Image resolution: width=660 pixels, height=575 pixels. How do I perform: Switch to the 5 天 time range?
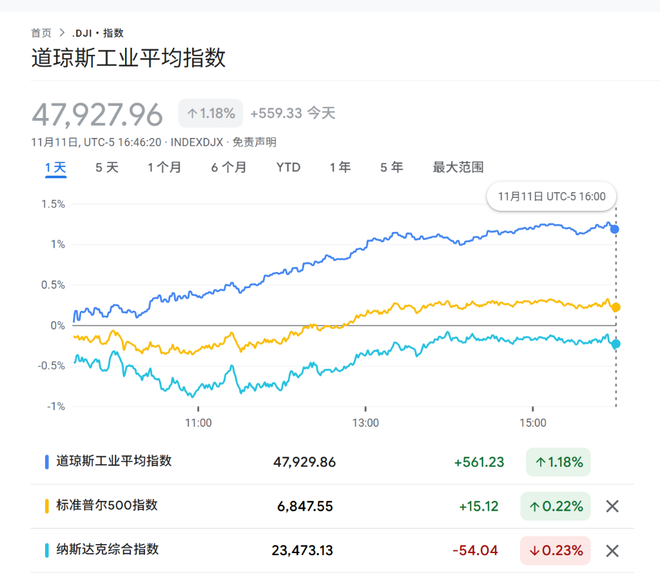click(107, 168)
